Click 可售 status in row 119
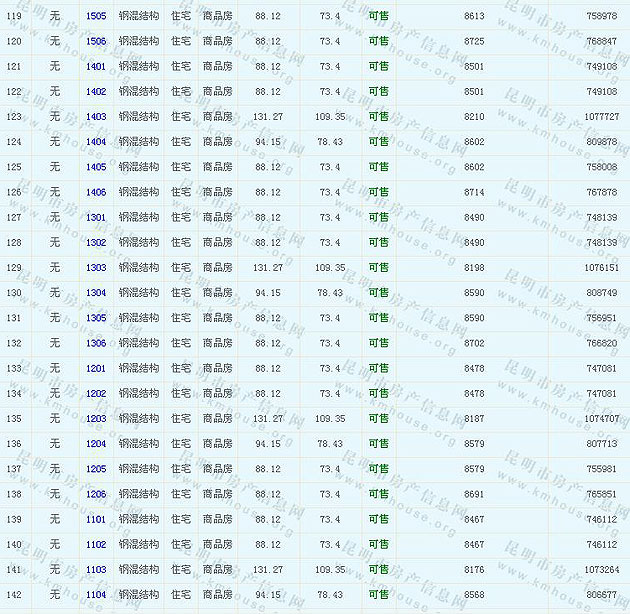The image size is (630, 614). [x=379, y=16]
